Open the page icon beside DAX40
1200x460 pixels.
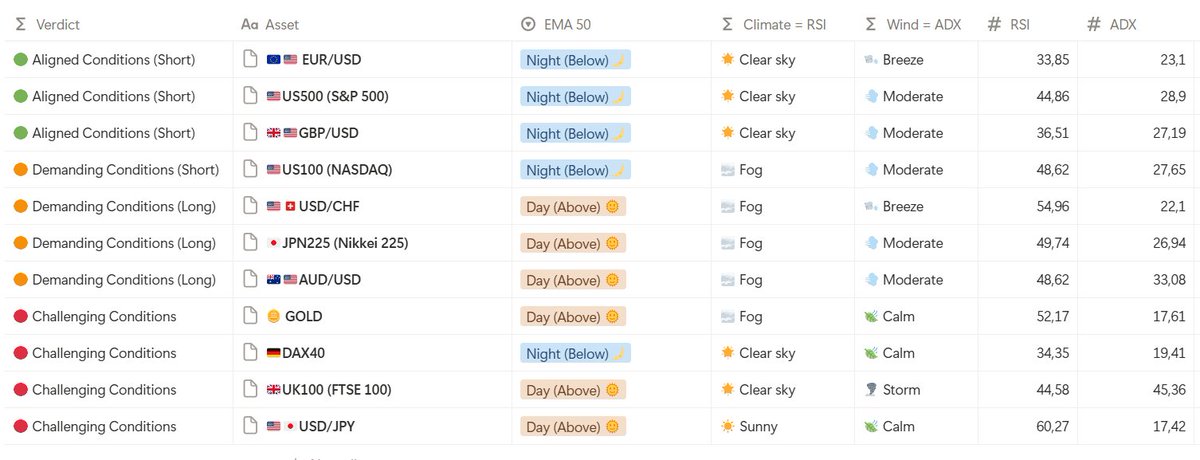[x=251, y=353]
